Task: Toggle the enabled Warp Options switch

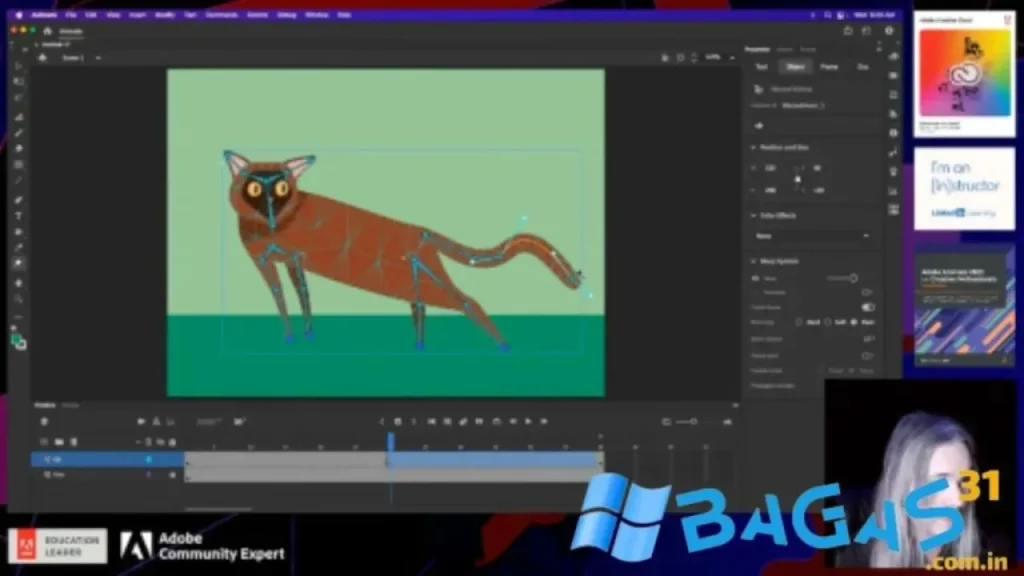Action: point(867,307)
